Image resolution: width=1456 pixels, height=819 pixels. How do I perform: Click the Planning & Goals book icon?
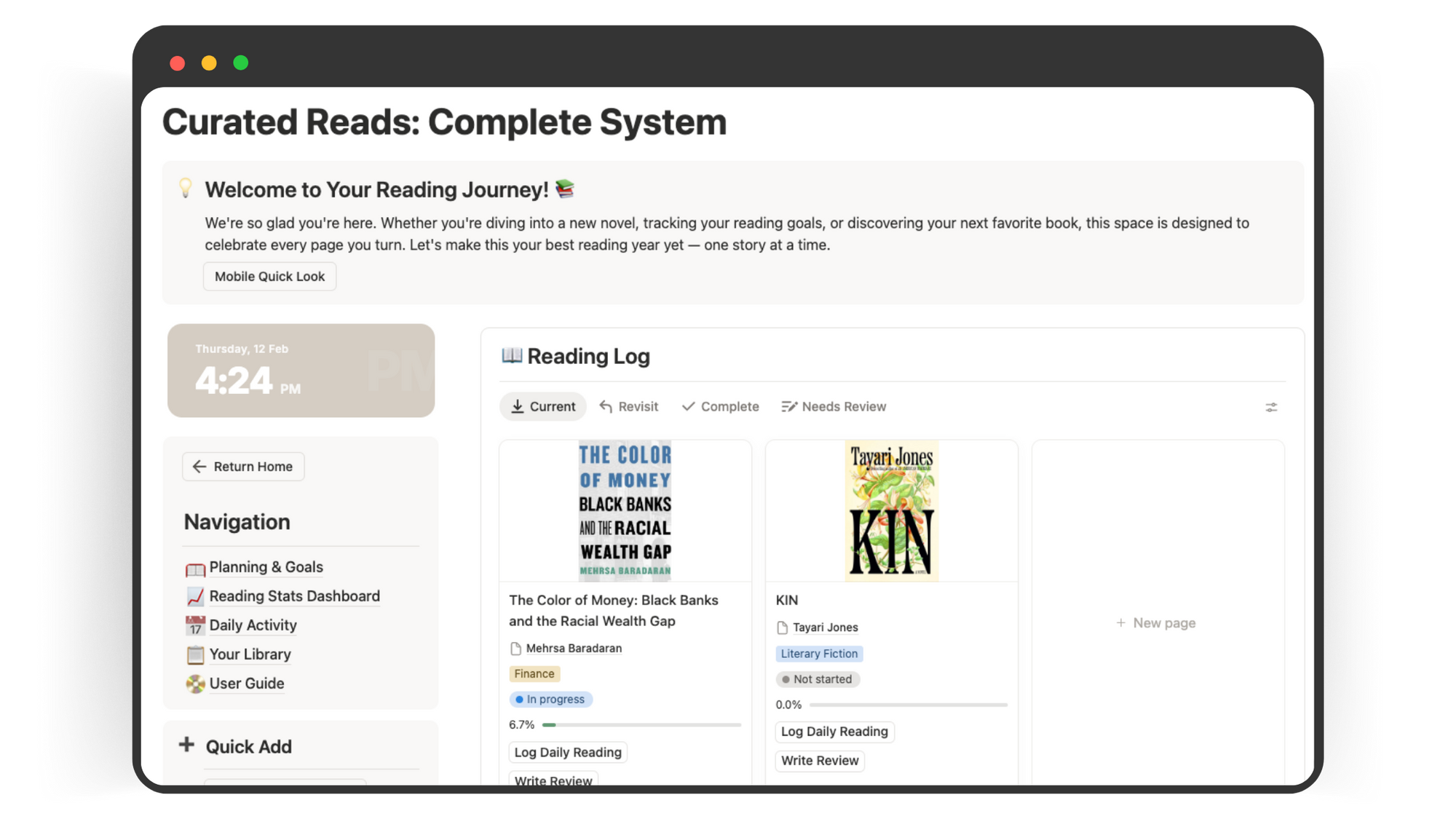[195, 569]
